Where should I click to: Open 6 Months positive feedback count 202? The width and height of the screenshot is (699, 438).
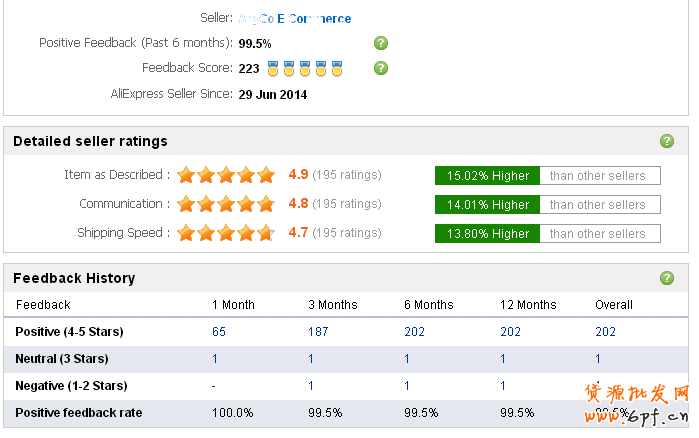(414, 332)
